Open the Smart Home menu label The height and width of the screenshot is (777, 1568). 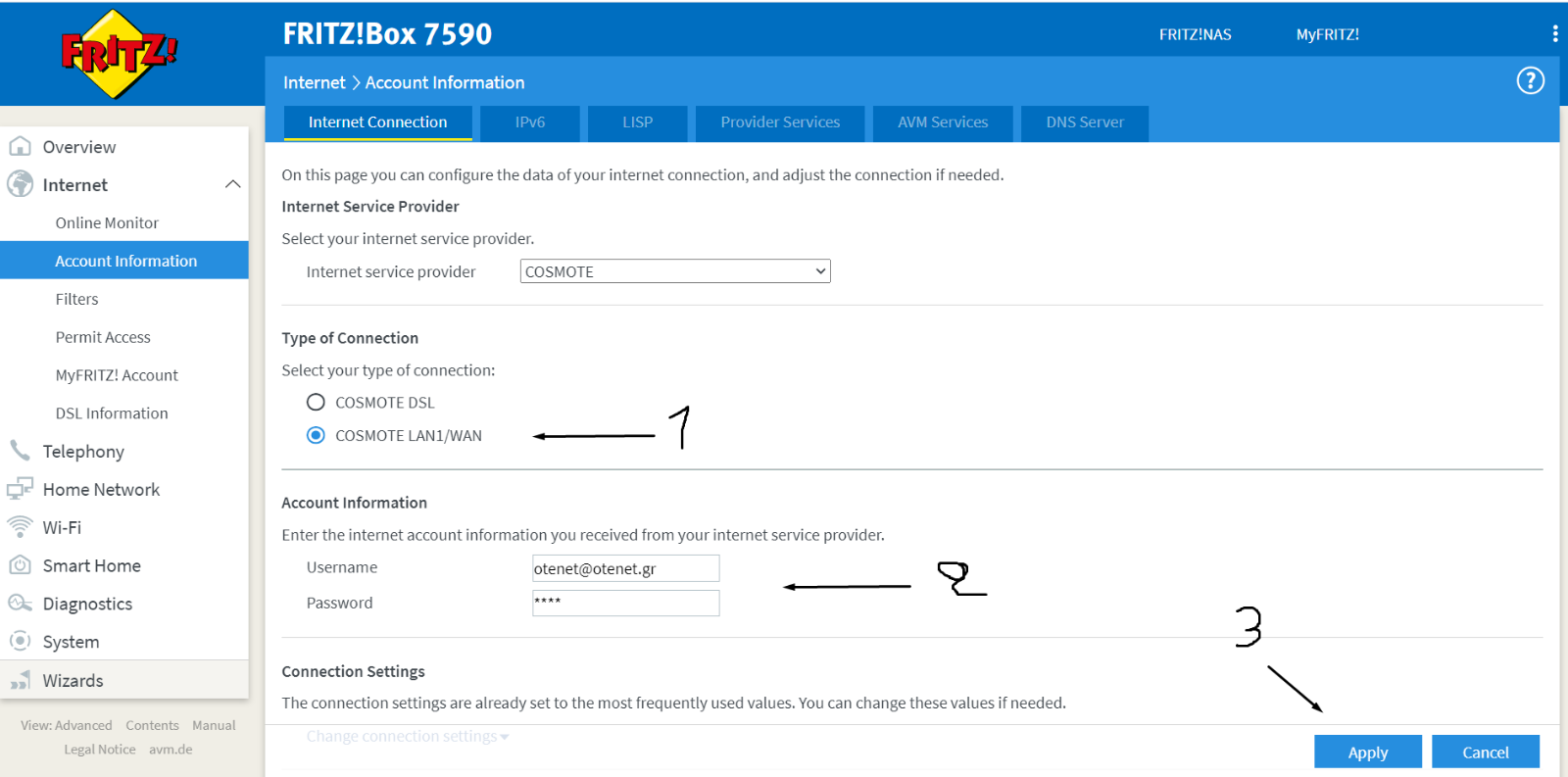click(91, 565)
